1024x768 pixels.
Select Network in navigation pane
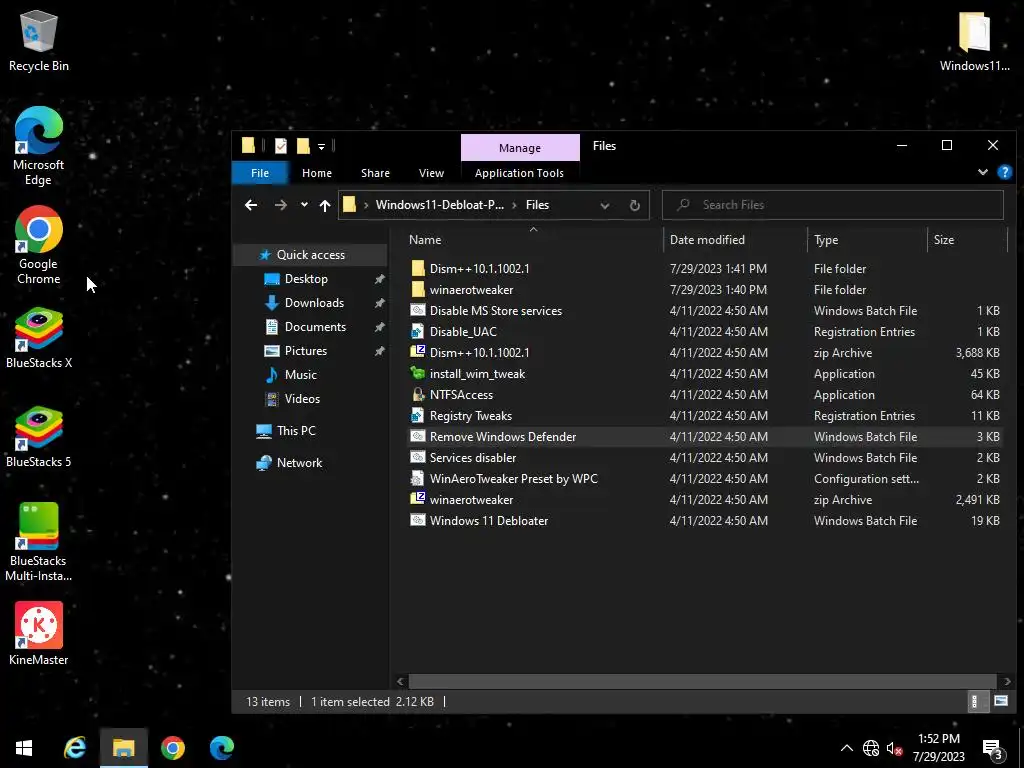298,462
